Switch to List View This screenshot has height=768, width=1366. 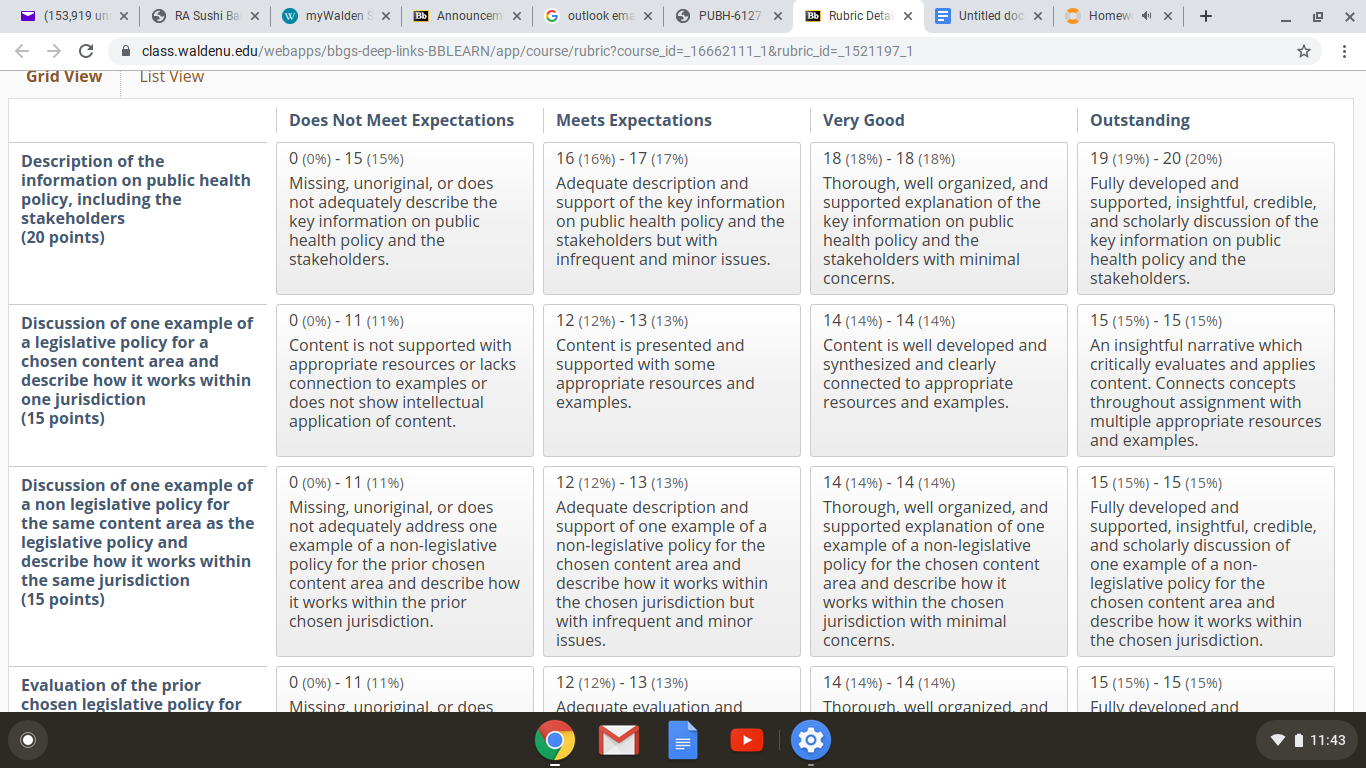pyautogui.click(x=172, y=76)
